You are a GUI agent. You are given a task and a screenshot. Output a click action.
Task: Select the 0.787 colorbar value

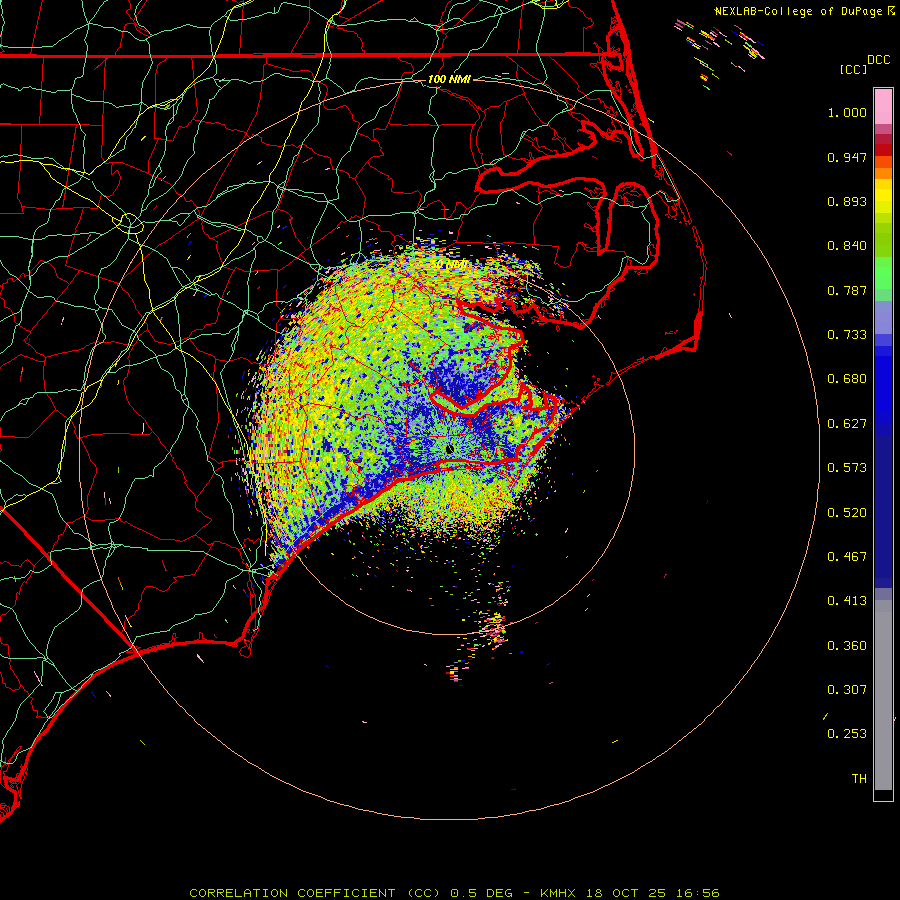(x=847, y=290)
